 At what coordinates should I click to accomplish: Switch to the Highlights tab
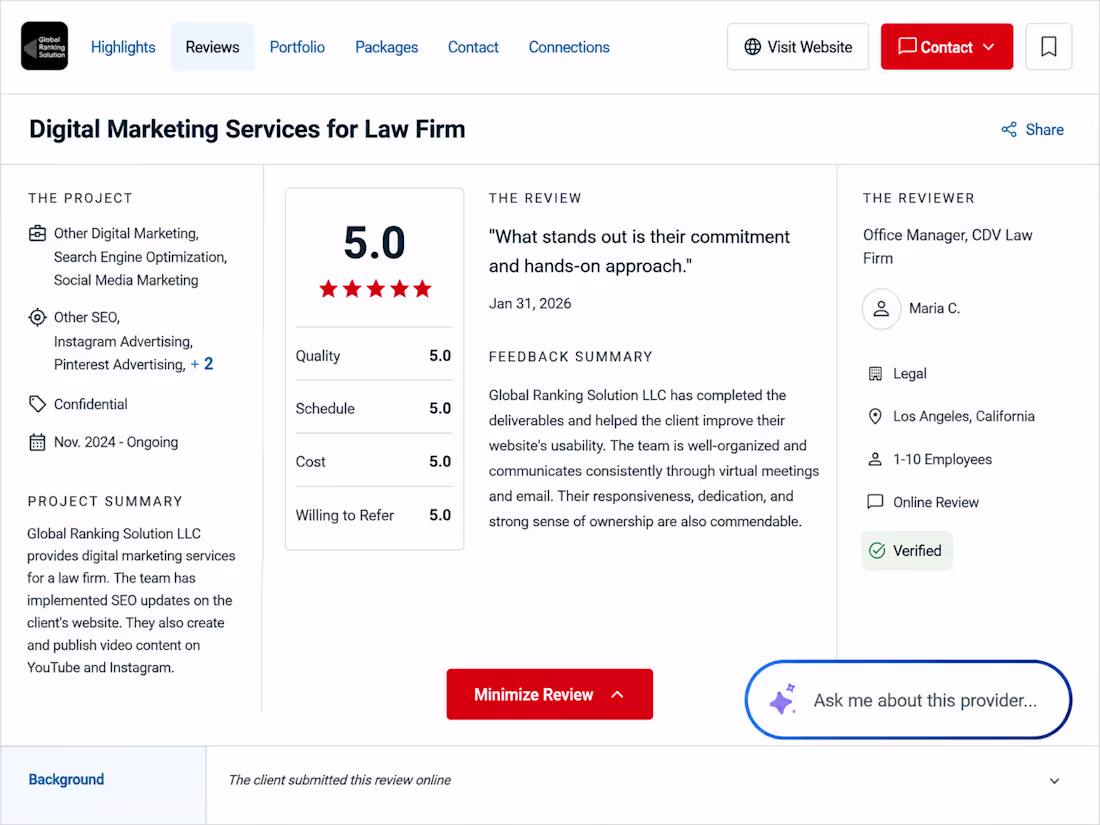123,47
